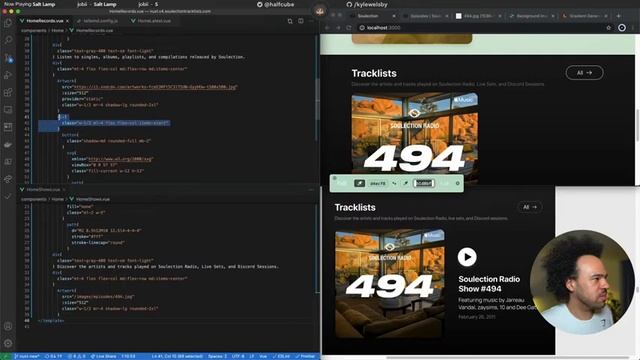Click Prettier in the status bar

[305, 356]
